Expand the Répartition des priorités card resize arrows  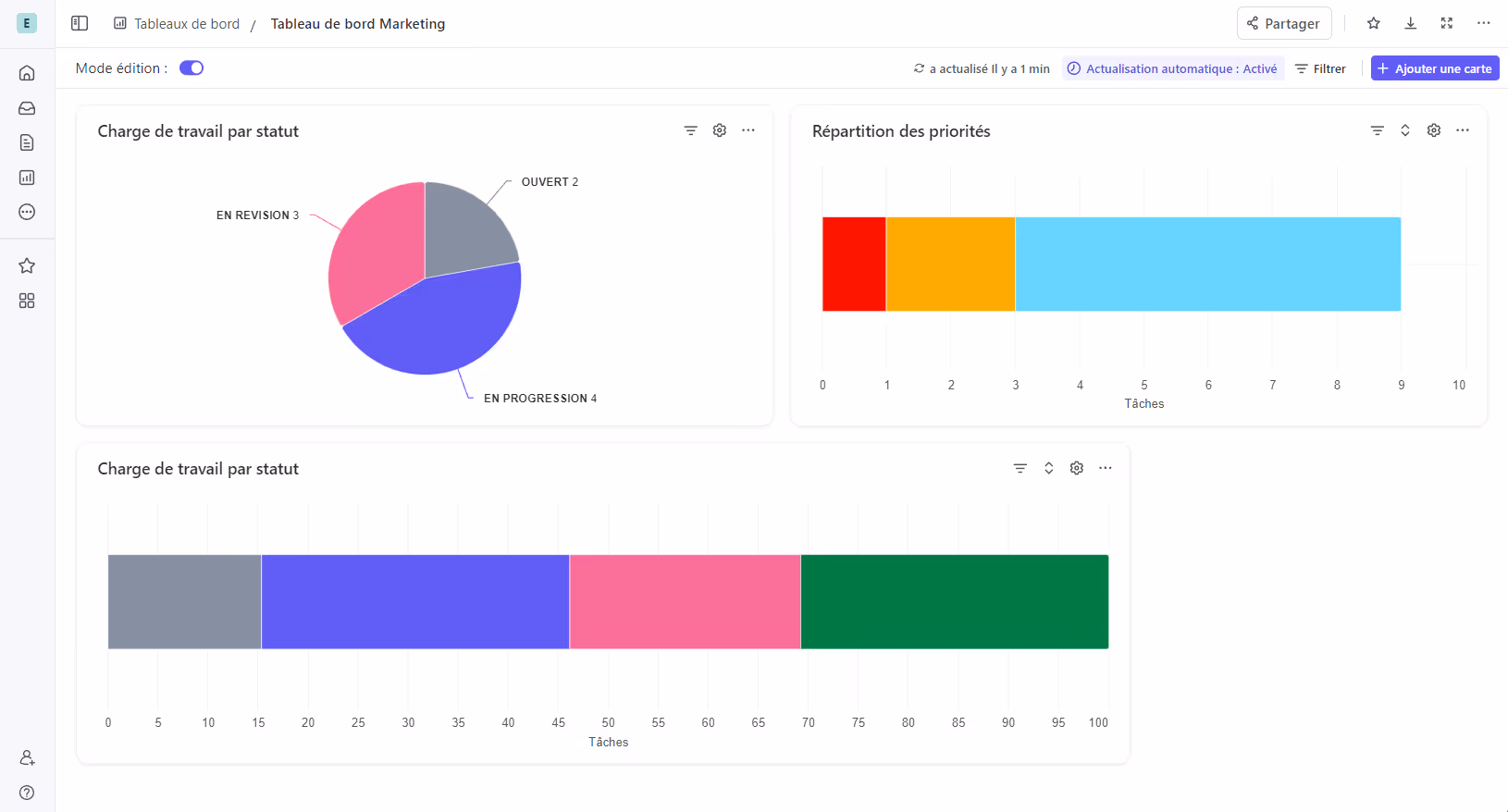click(1404, 130)
